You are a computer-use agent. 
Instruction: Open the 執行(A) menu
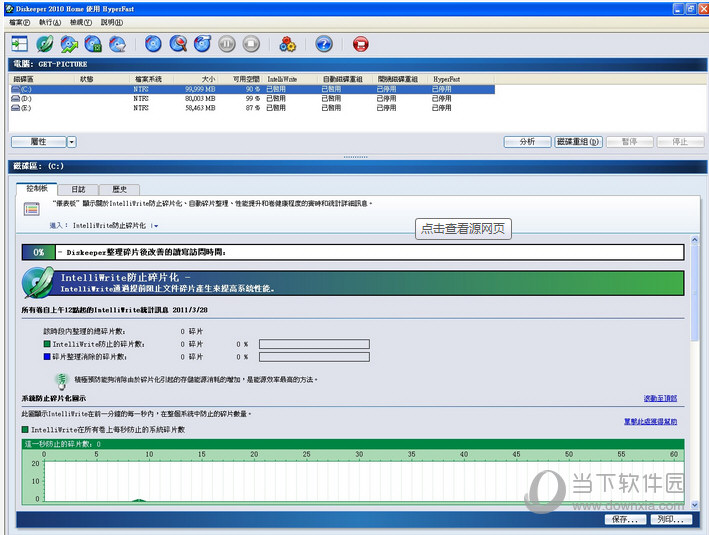tap(50, 22)
